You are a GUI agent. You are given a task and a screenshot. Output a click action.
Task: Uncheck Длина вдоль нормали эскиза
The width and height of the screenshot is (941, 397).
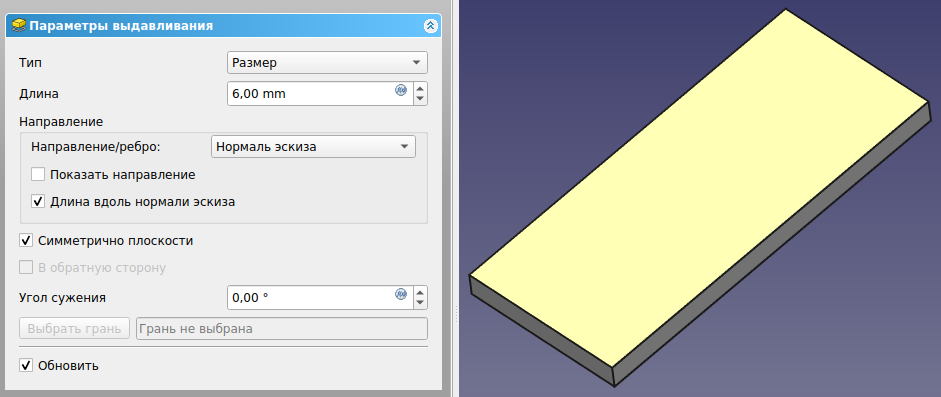38,201
